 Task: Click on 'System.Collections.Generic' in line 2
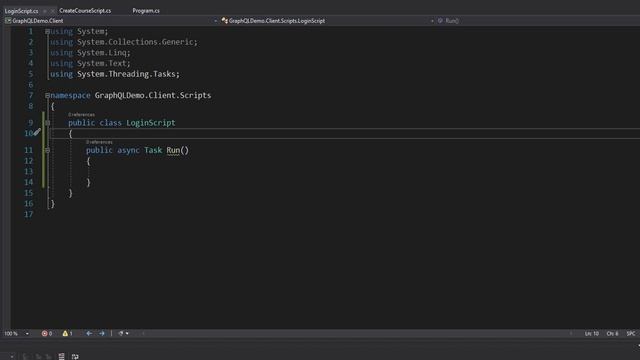tap(135, 42)
